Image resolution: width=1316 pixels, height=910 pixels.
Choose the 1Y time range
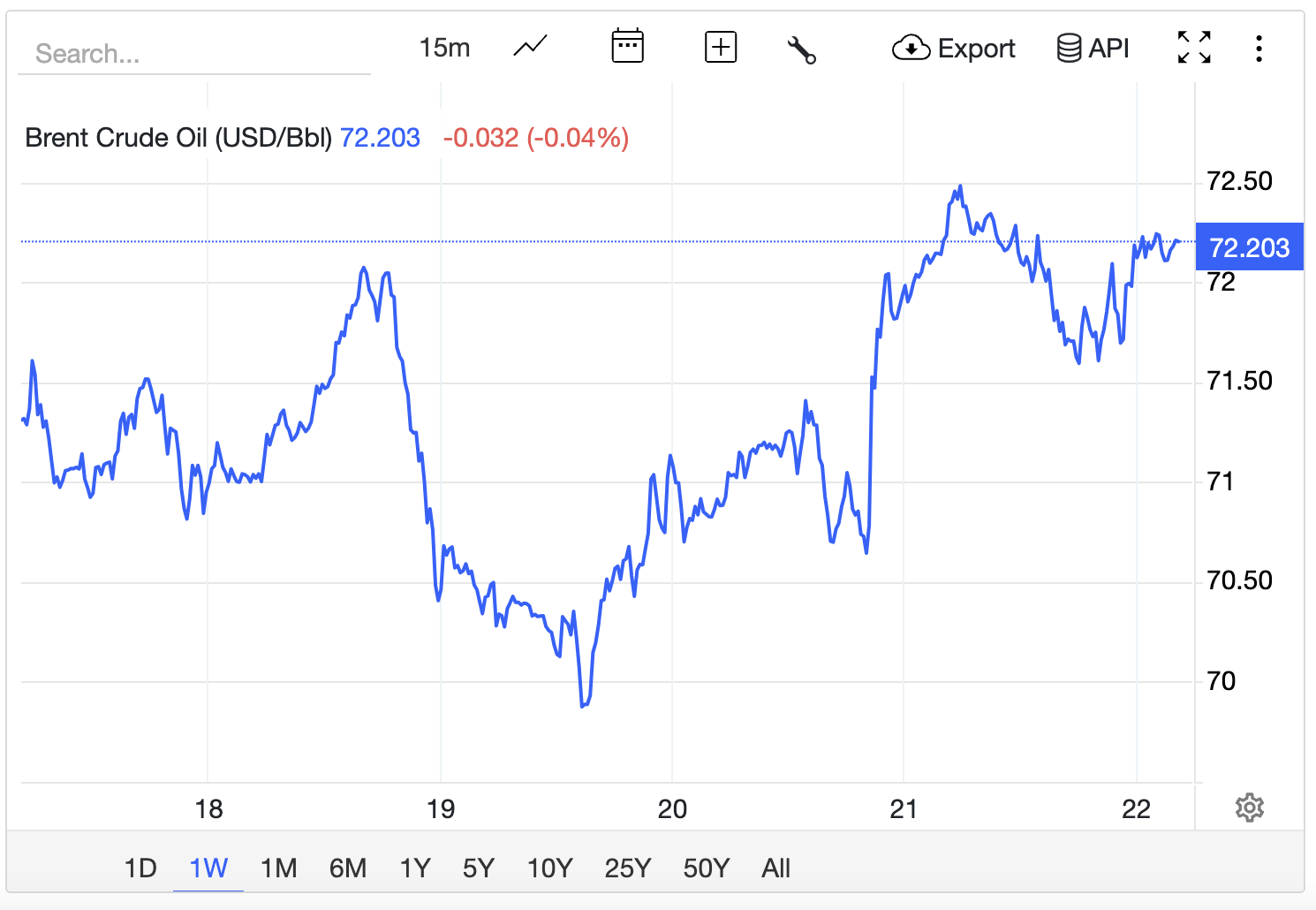point(415,868)
